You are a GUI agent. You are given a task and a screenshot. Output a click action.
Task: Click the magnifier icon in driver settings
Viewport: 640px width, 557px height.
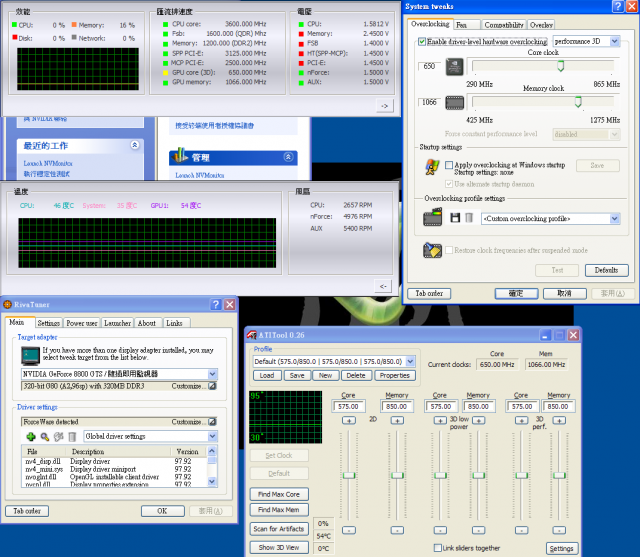(45, 437)
